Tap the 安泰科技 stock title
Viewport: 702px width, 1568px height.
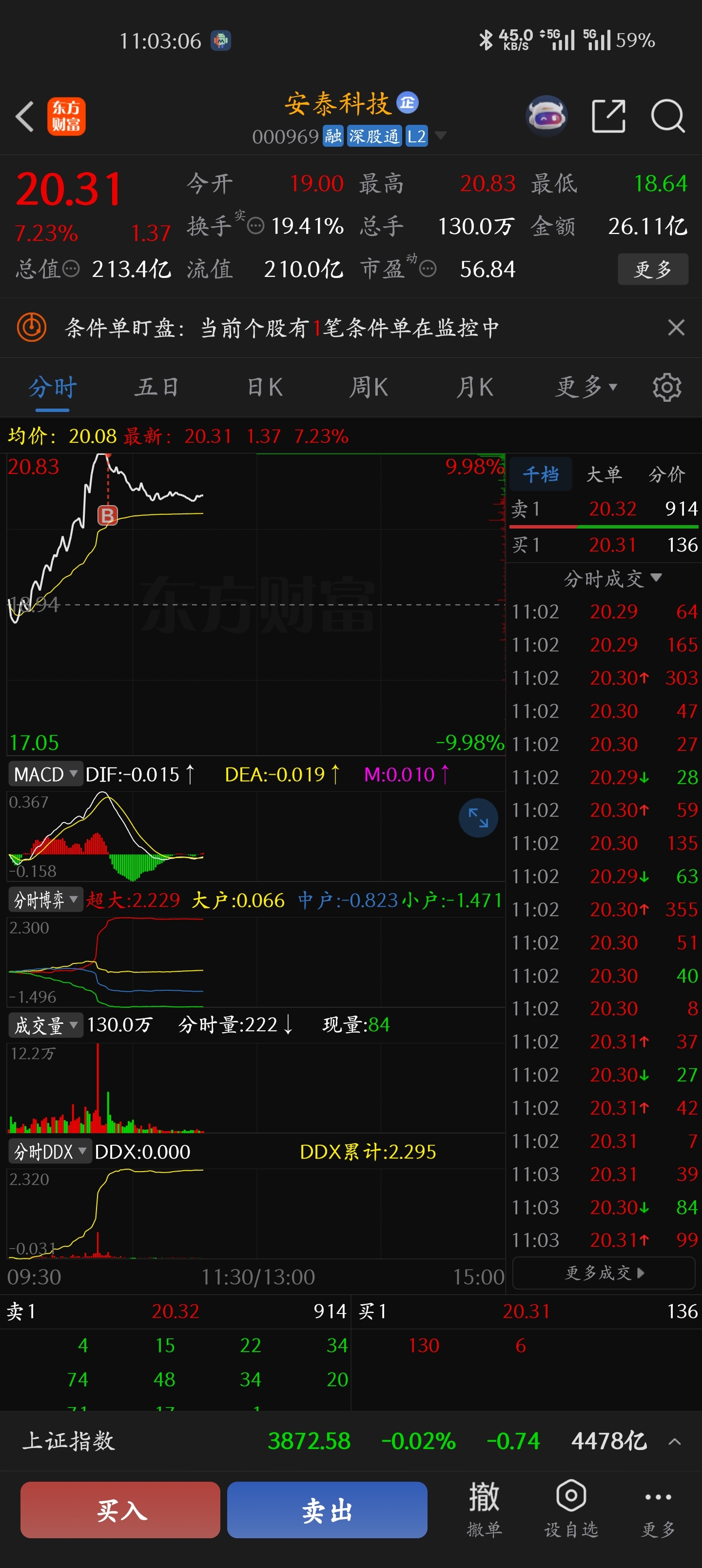[x=337, y=103]
